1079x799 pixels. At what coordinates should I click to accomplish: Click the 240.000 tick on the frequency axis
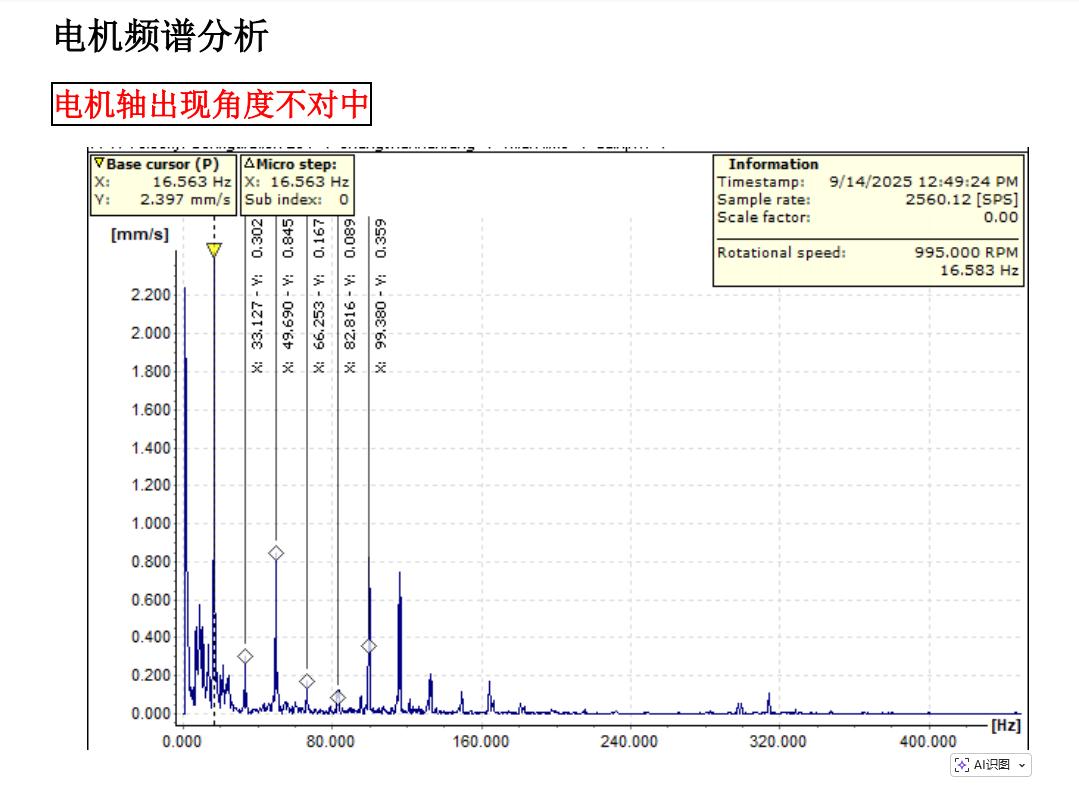(x=629, y=742)
